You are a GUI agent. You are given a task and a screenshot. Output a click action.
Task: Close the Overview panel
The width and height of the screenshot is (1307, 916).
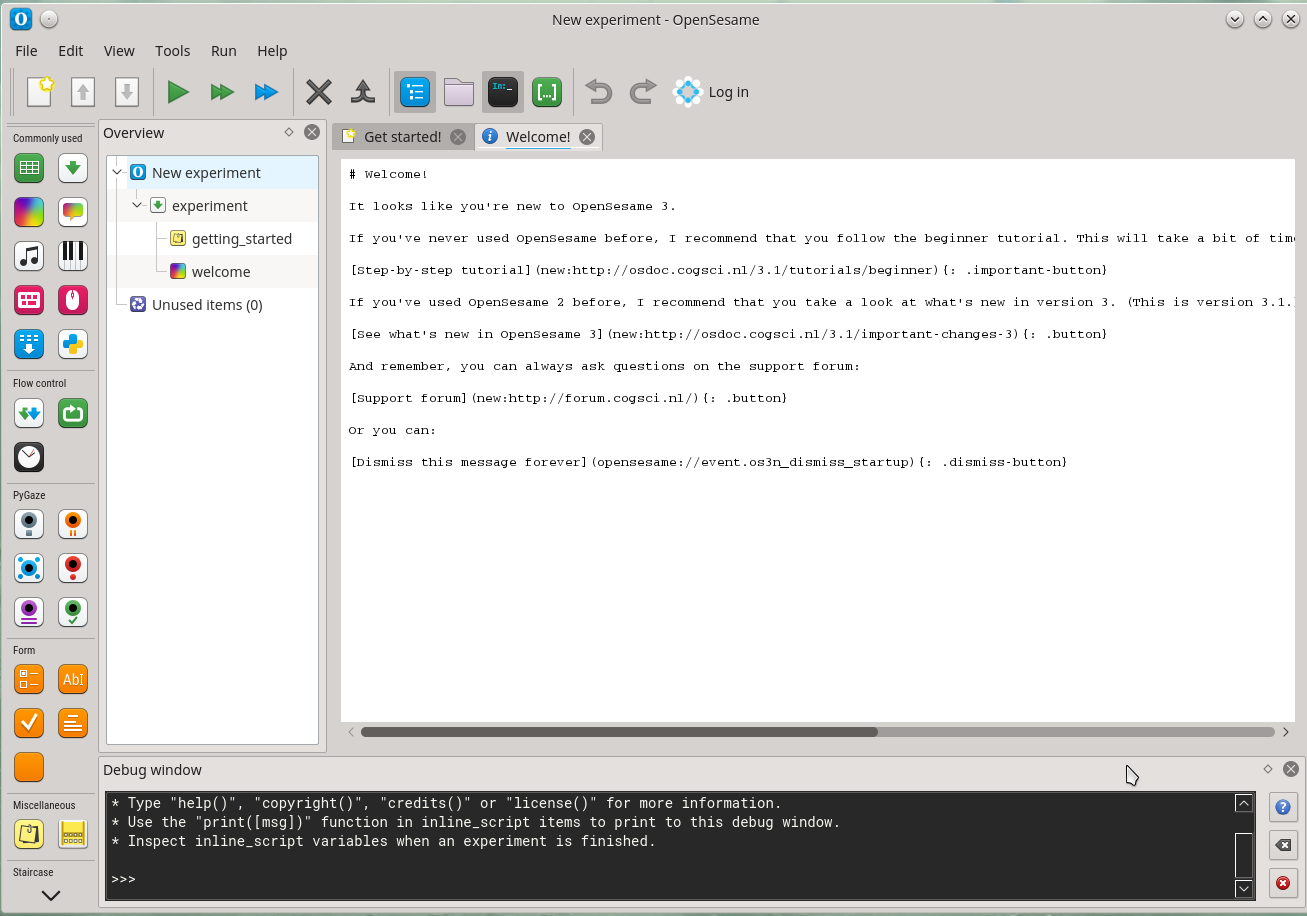(312, 132)
